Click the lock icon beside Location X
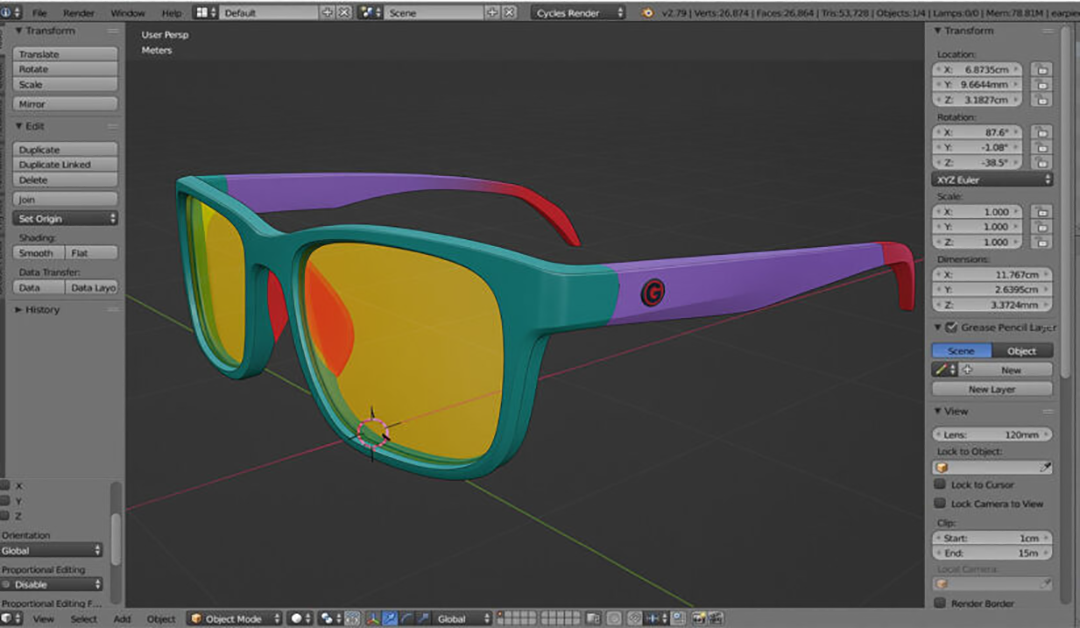The image size is (1080, 628). tap(1042, 70)
